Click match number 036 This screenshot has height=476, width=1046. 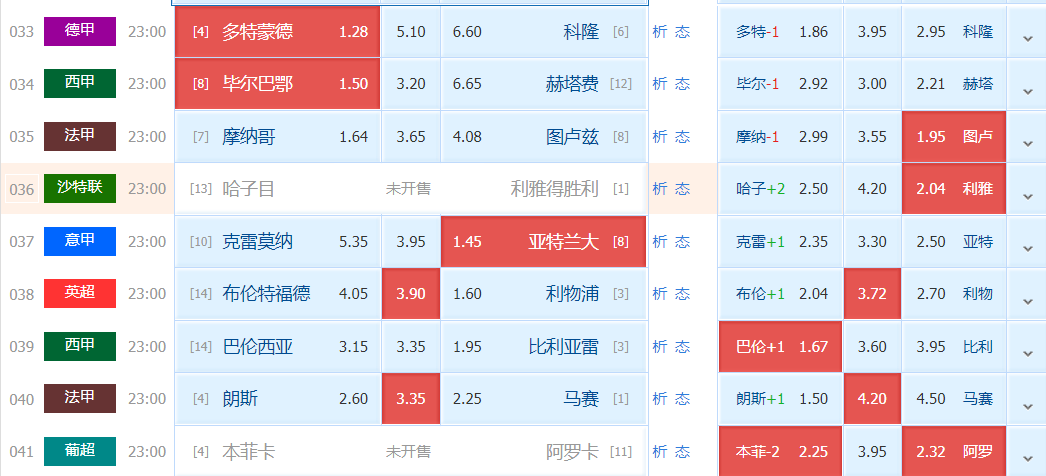(21, 189)
